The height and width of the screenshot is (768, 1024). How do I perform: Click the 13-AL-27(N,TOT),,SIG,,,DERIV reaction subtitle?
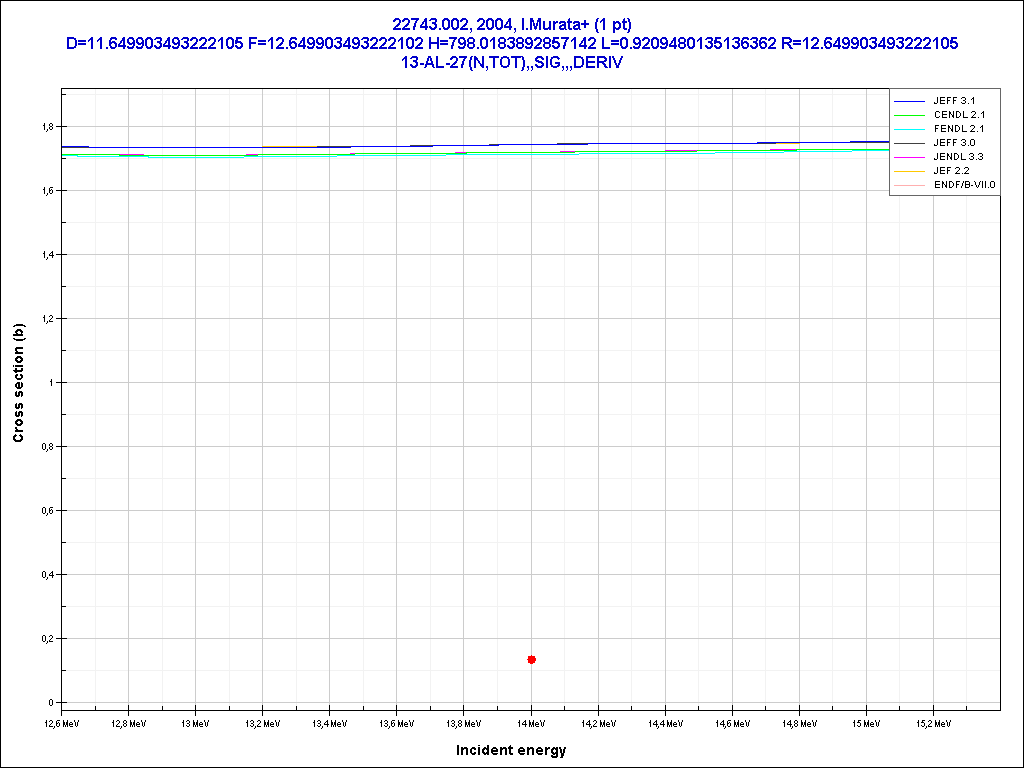511,62
